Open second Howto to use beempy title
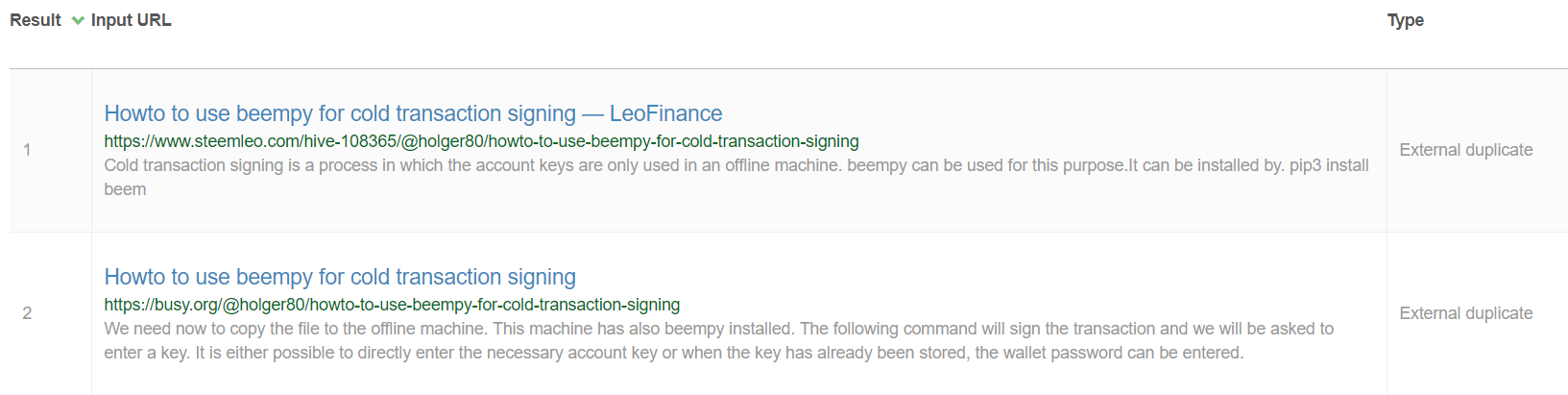Image resolution: width=1568 pixels, height=395 pixels. 340,277
